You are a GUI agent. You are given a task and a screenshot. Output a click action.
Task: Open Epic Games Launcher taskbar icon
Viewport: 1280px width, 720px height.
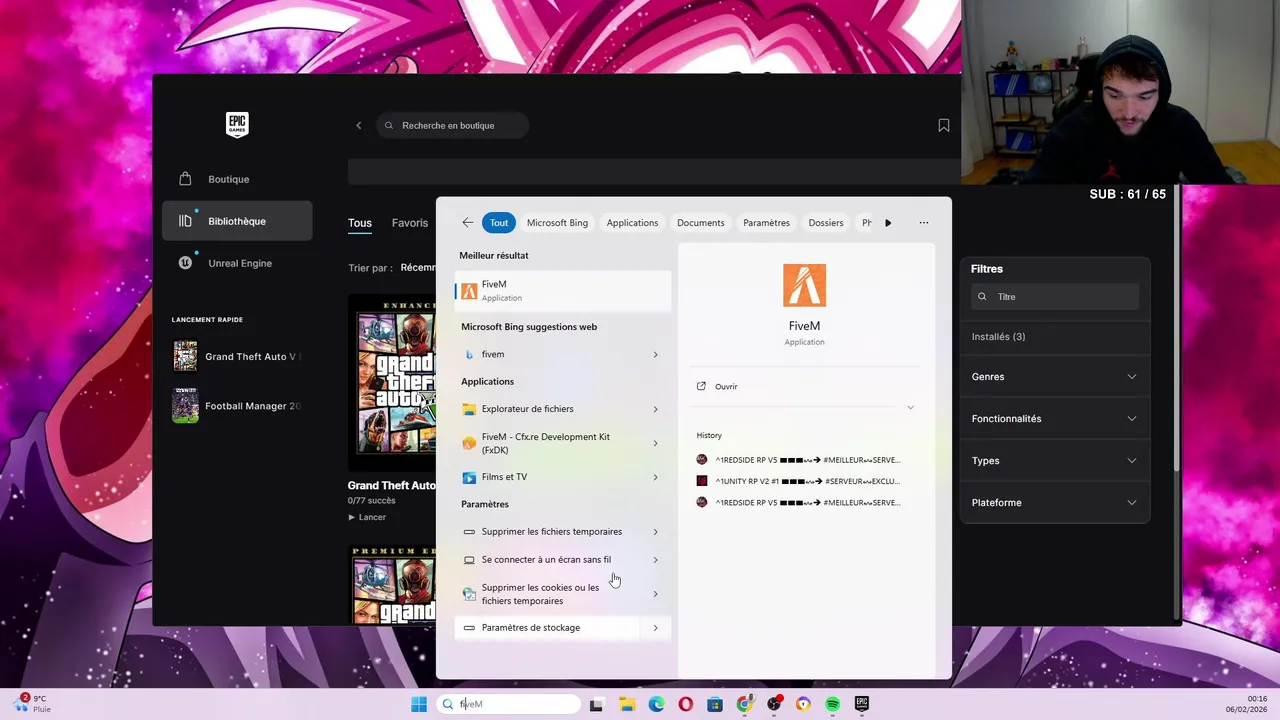point(862,704)
